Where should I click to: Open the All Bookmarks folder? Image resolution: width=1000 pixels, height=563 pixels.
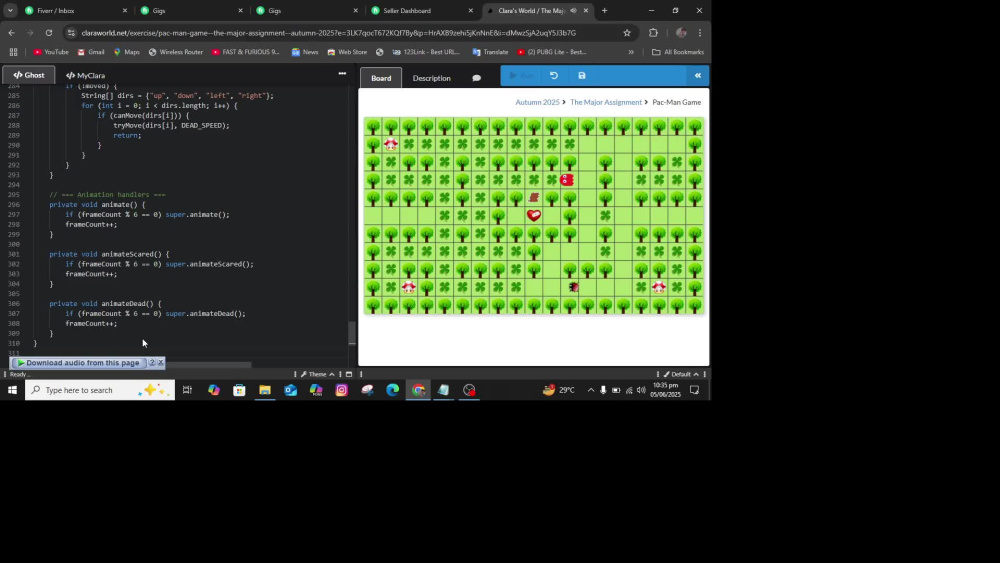click(x=678, y=52)
